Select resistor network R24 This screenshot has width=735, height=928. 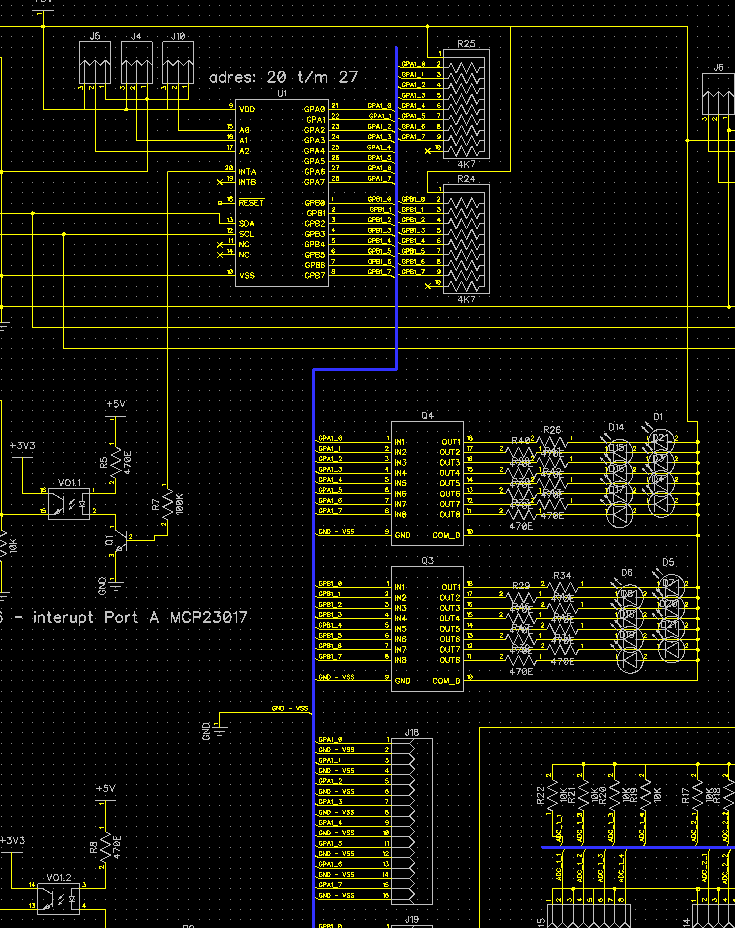[466, 239]
